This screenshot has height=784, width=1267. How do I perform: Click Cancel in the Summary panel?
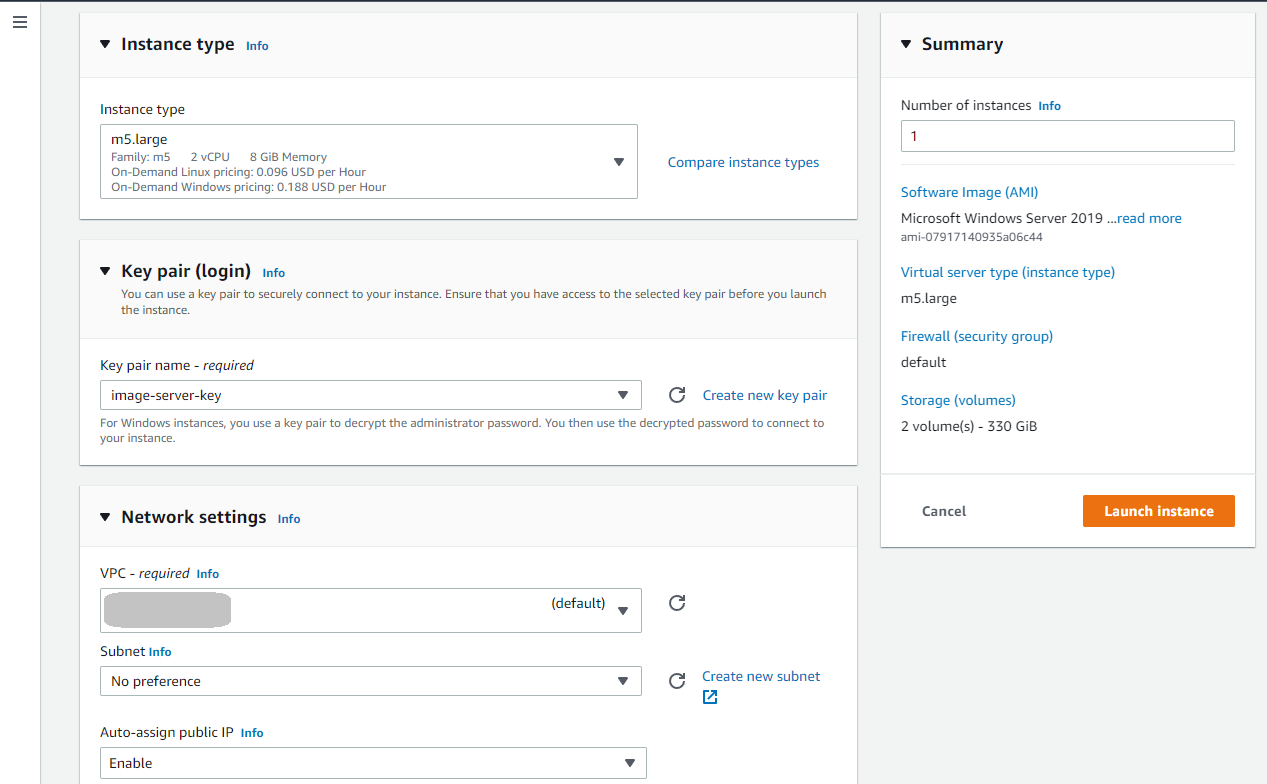(x=943, y=511)
